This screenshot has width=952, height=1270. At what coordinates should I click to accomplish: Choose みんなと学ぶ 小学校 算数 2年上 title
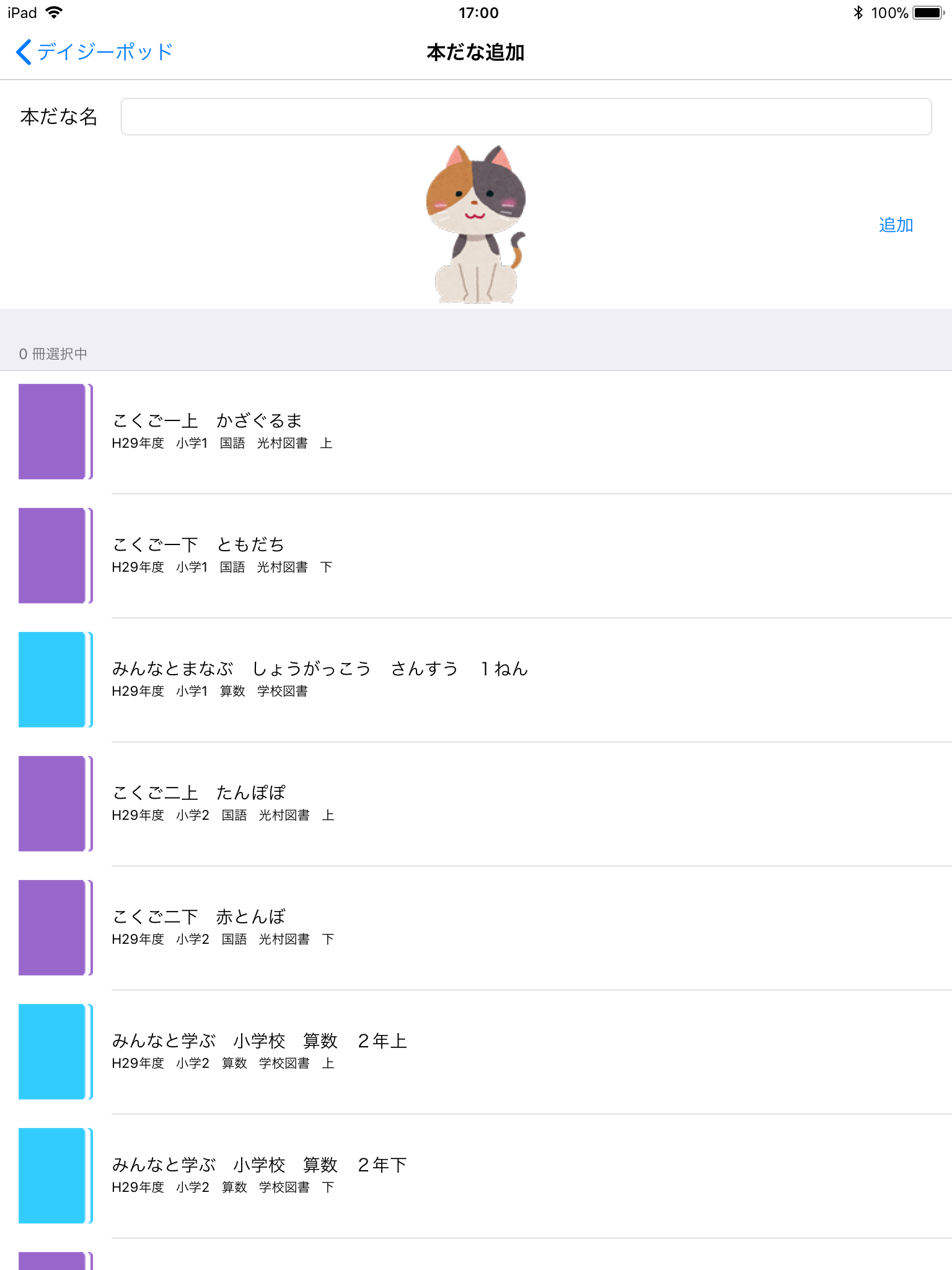tap(259, 1041)
